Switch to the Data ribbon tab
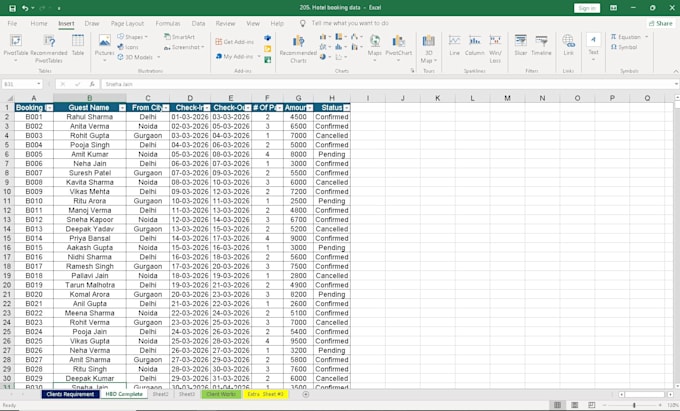The image size is (680, 411). coord(198,23)
